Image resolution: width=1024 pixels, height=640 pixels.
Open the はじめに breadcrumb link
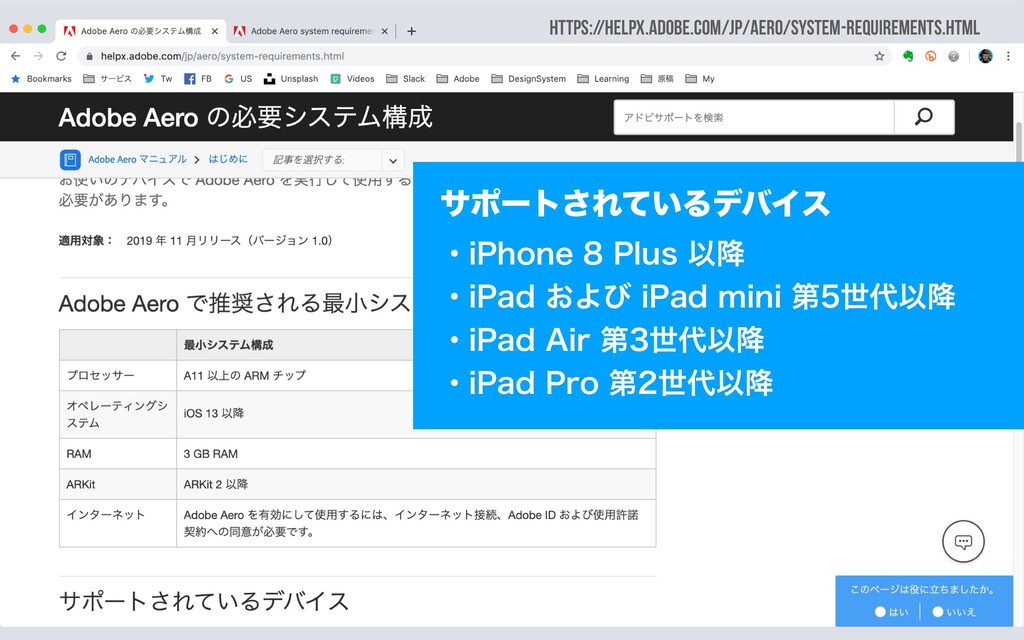pos(228,159)
